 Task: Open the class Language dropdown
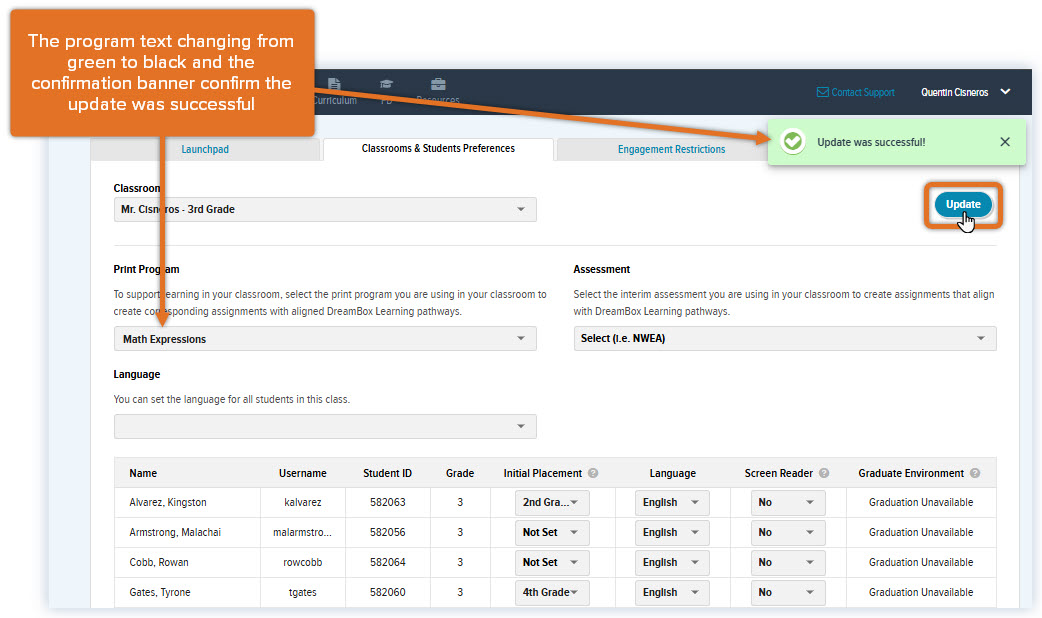(x=325, y=427)
